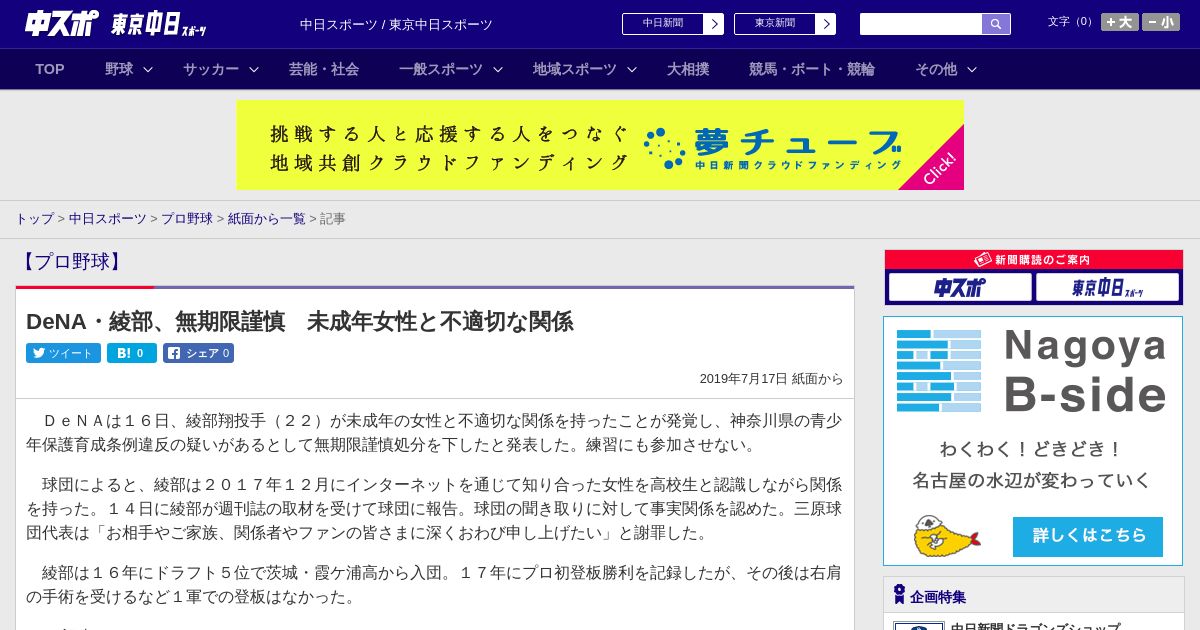This screenshot has height=630, width=1200.
Task: Click the 詳しくはこちら button
Action: coord(1088,536)
